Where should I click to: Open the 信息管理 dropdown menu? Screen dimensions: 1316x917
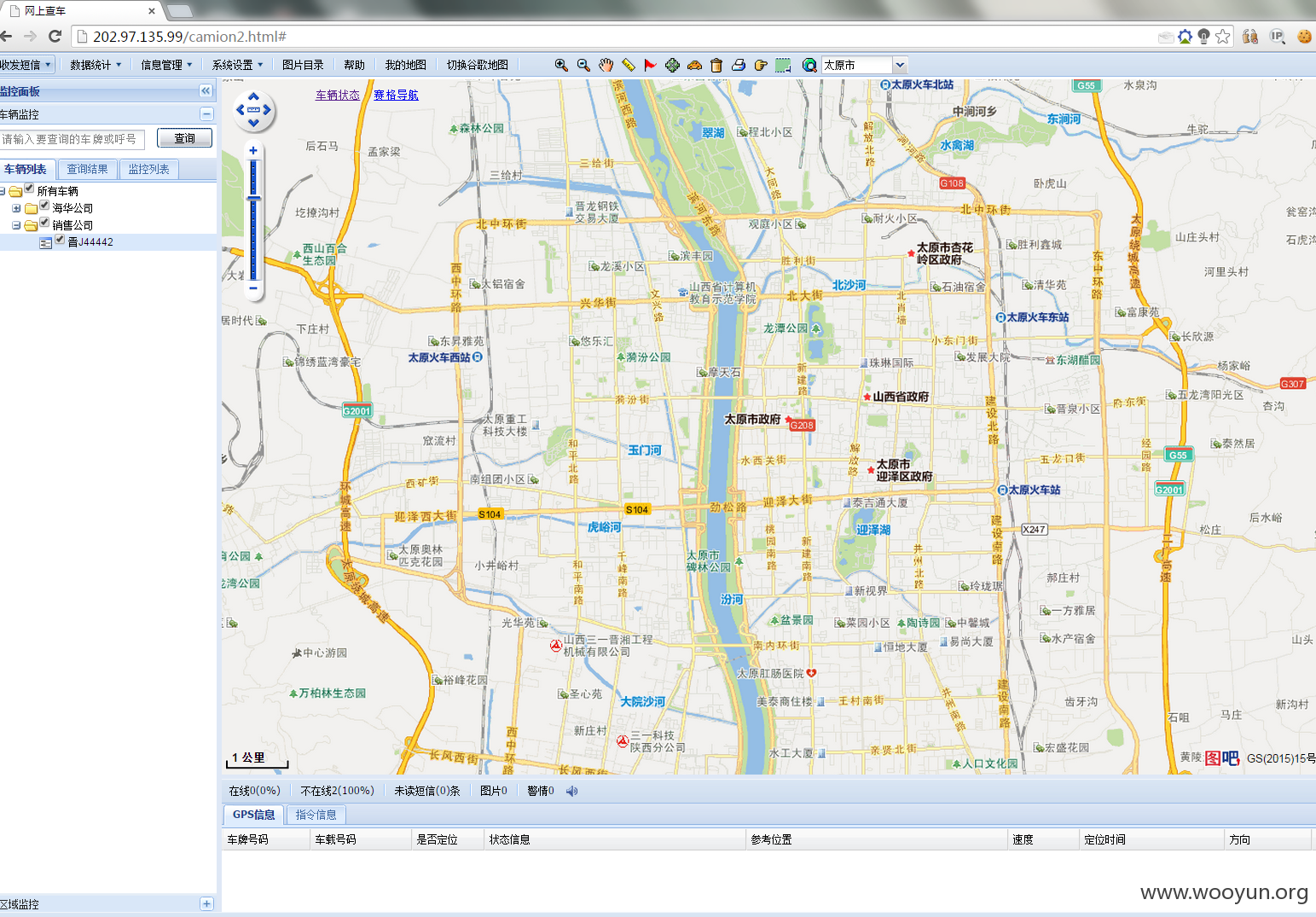point(166,65)
